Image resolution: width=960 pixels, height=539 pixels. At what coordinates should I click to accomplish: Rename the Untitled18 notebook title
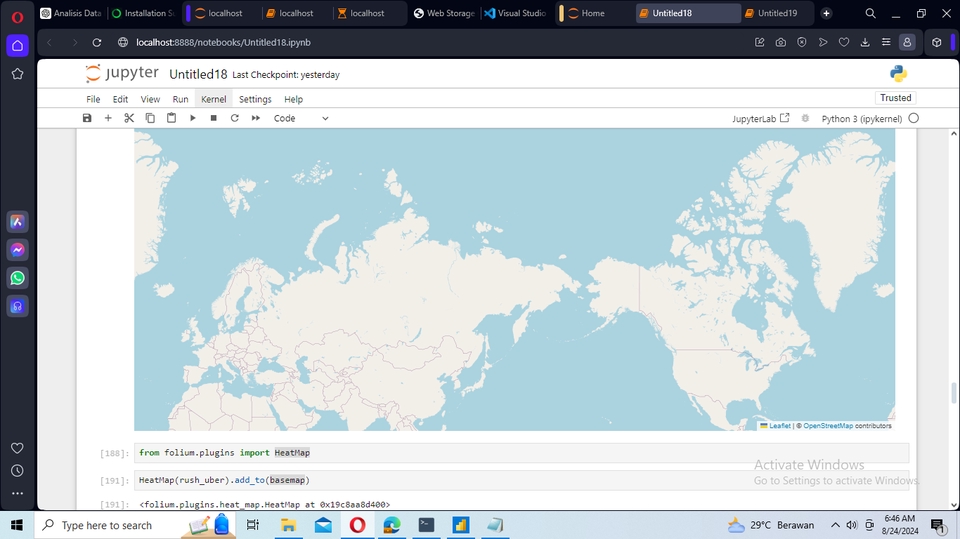coord(198,74)
